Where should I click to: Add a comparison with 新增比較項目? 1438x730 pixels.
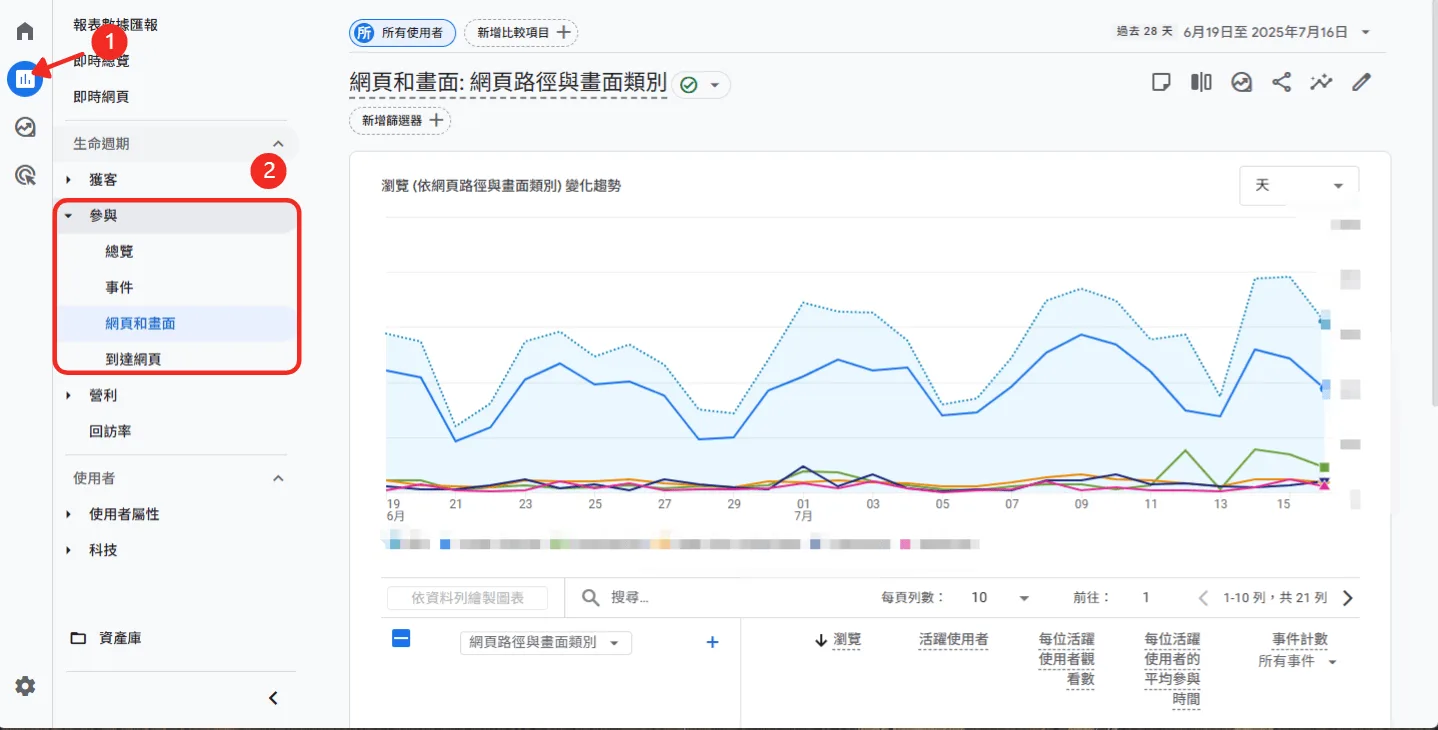521,32
